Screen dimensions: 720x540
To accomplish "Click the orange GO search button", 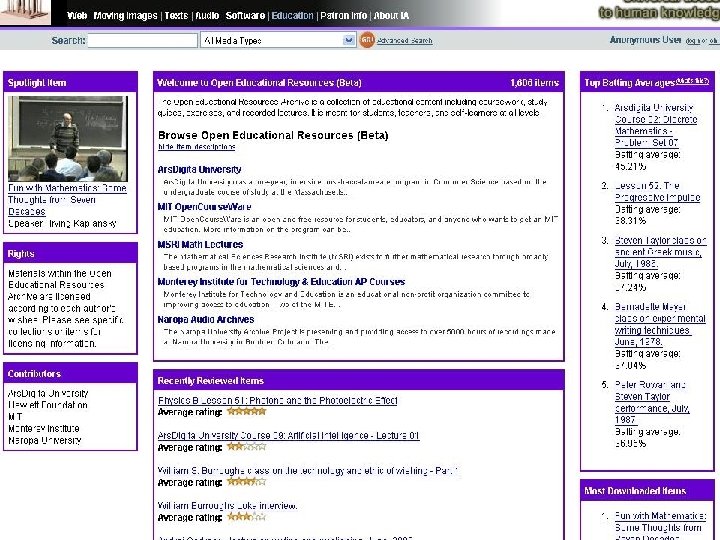I will 367,40.
